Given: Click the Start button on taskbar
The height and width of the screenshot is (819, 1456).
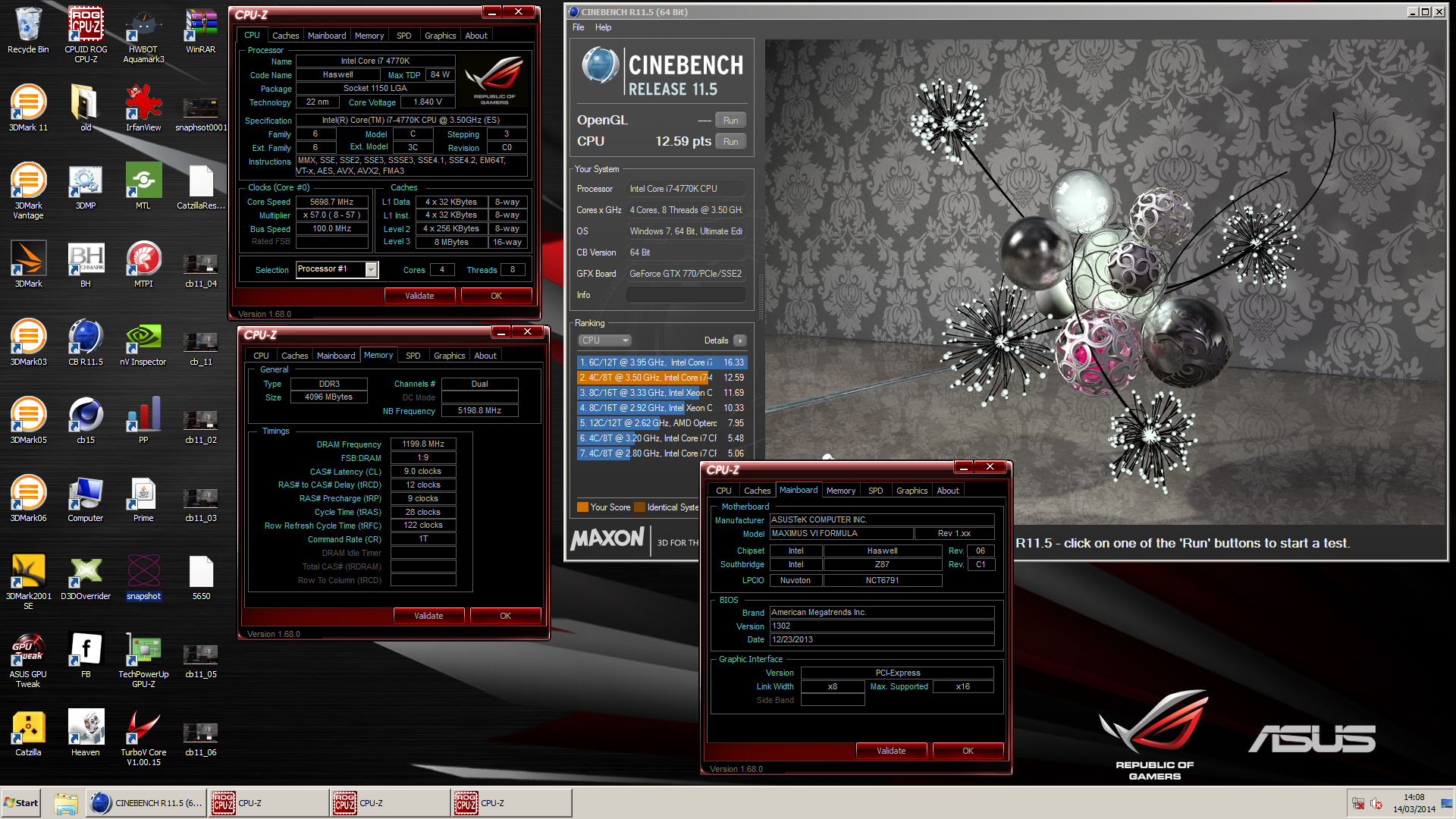Looking at the screenshot, I should (x=20, y=803).
